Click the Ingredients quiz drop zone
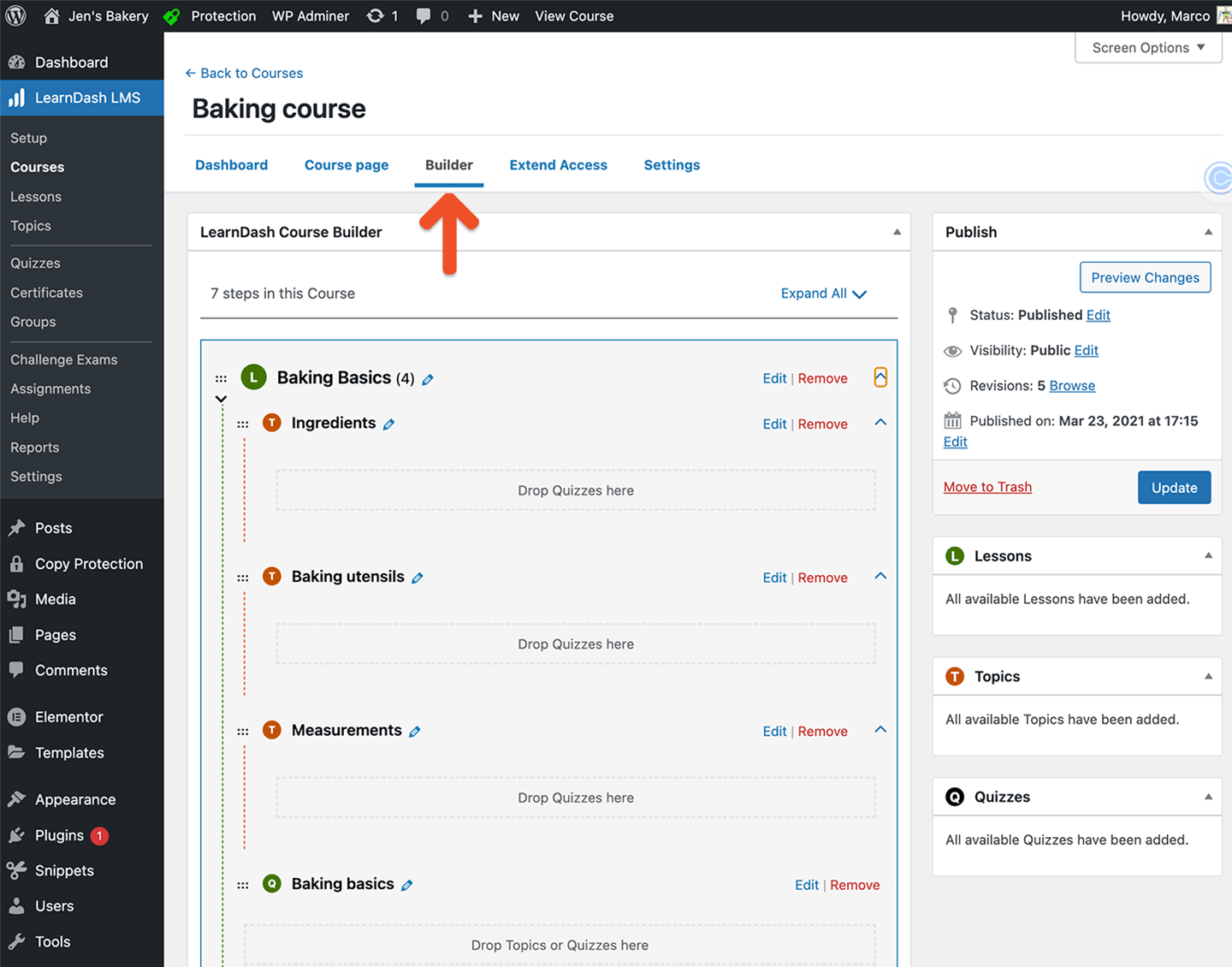1232x967 pixels. tap(576, 490)
